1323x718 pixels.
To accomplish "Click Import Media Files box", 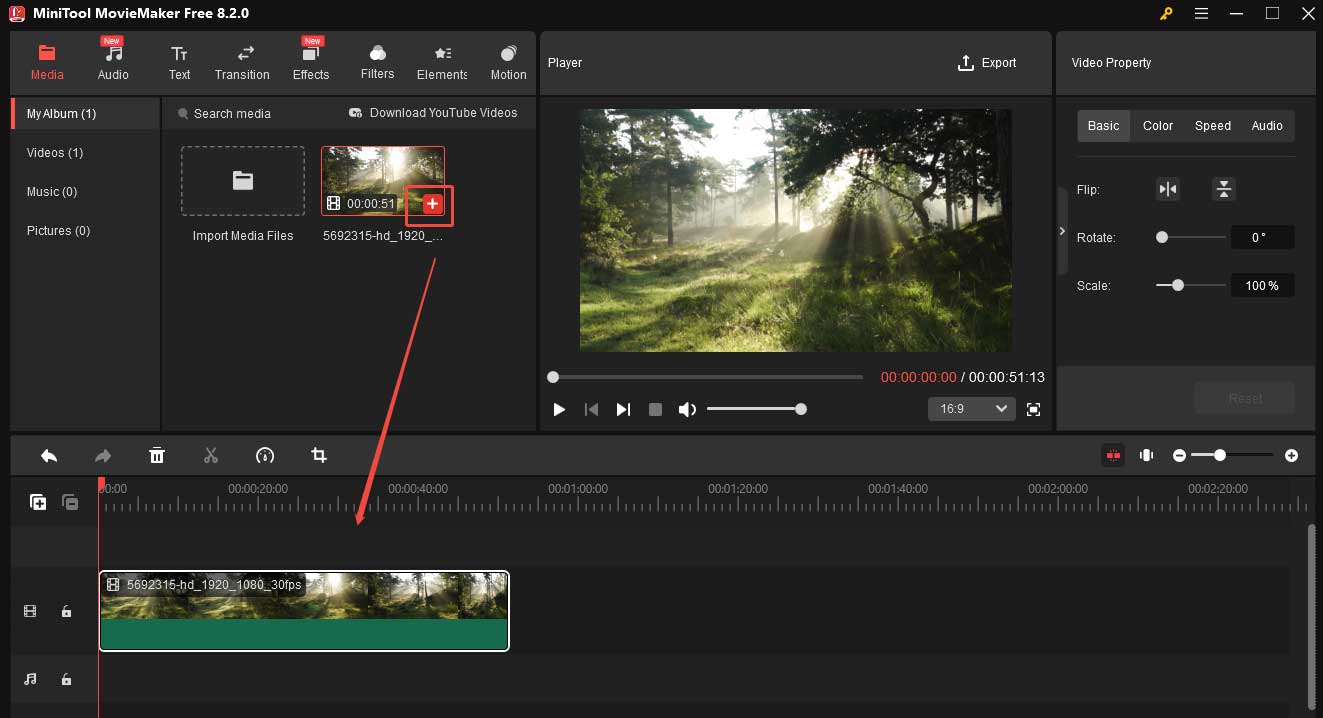I will [243, 181].
